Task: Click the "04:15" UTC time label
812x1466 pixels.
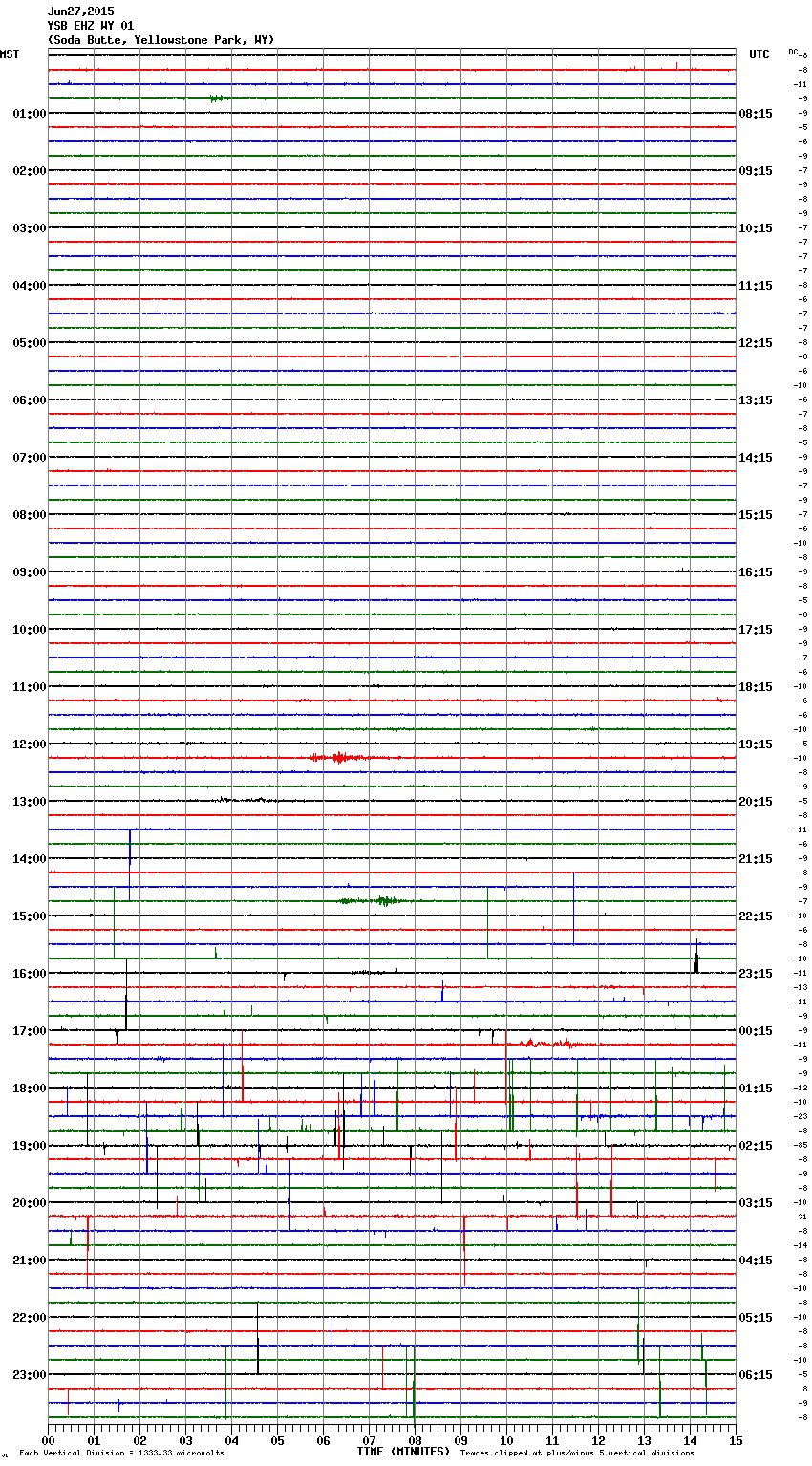Action: 756,1261
